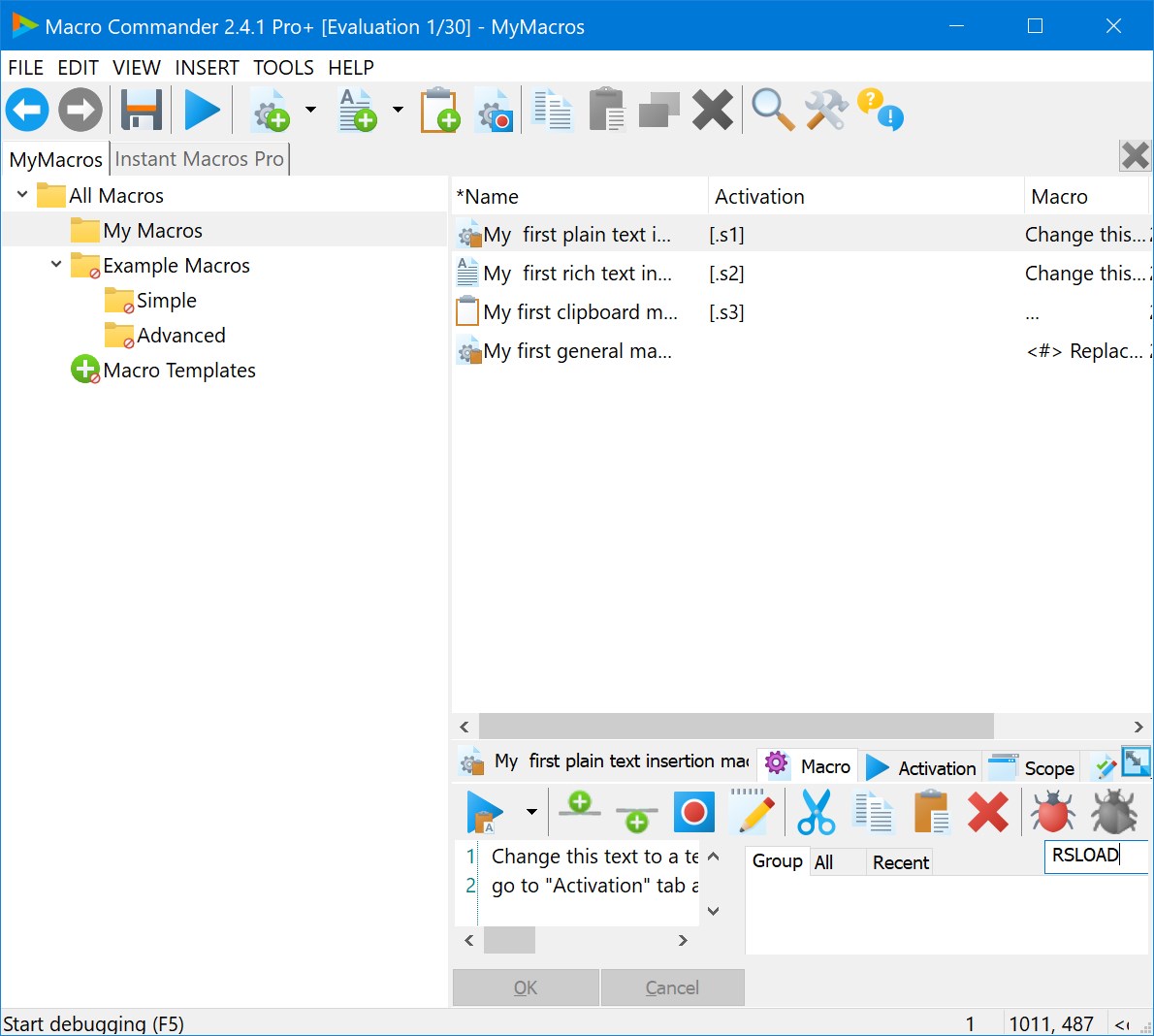
Task: Start debugging with the red bug icon
Action: coord(1052,812)
